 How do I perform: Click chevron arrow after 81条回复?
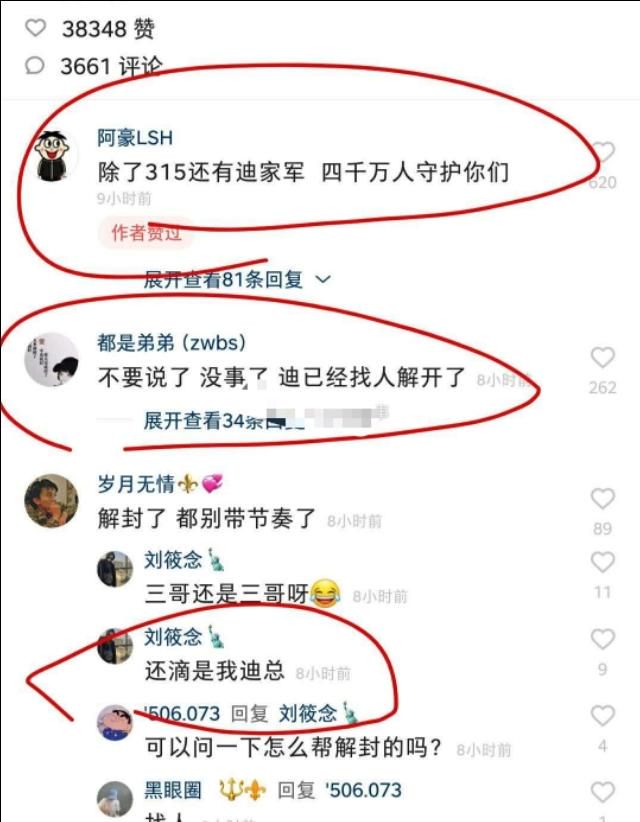(324, 279)
